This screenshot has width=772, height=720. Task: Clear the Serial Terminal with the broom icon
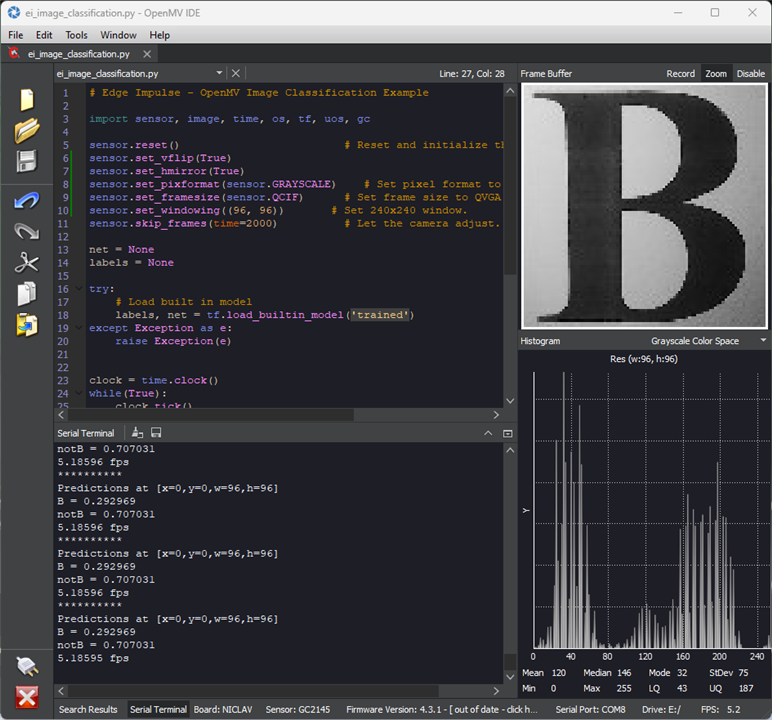click(137, 433)
